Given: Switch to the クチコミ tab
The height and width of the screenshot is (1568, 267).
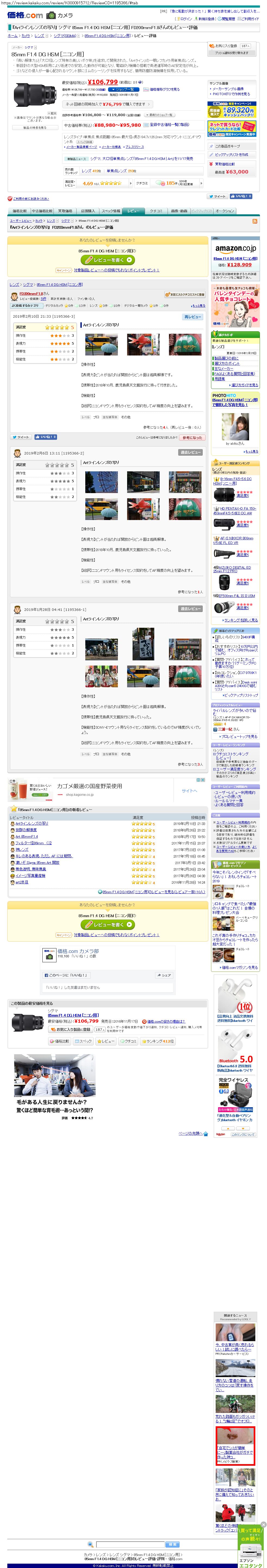Looking at the screenshot, I should [156, 211].
